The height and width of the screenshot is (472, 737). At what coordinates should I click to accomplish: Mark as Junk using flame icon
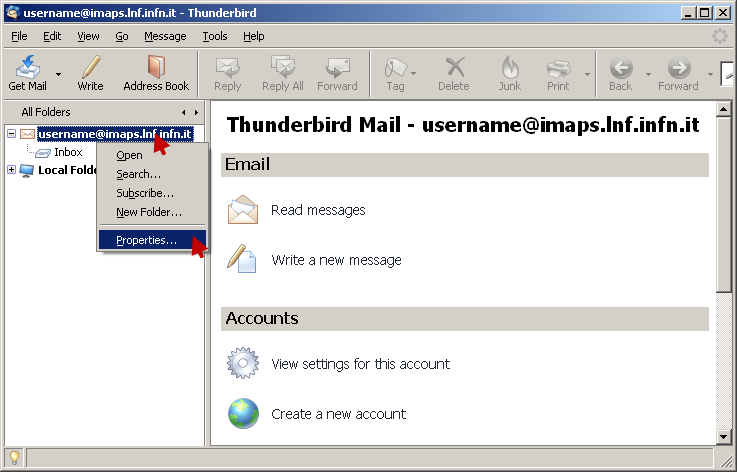tap(510, 67)
